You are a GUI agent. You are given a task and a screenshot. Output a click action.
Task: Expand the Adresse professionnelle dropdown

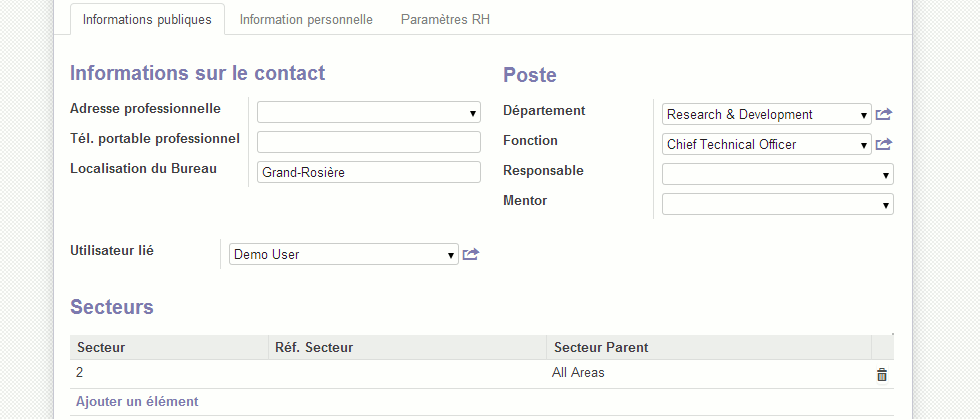473,112
